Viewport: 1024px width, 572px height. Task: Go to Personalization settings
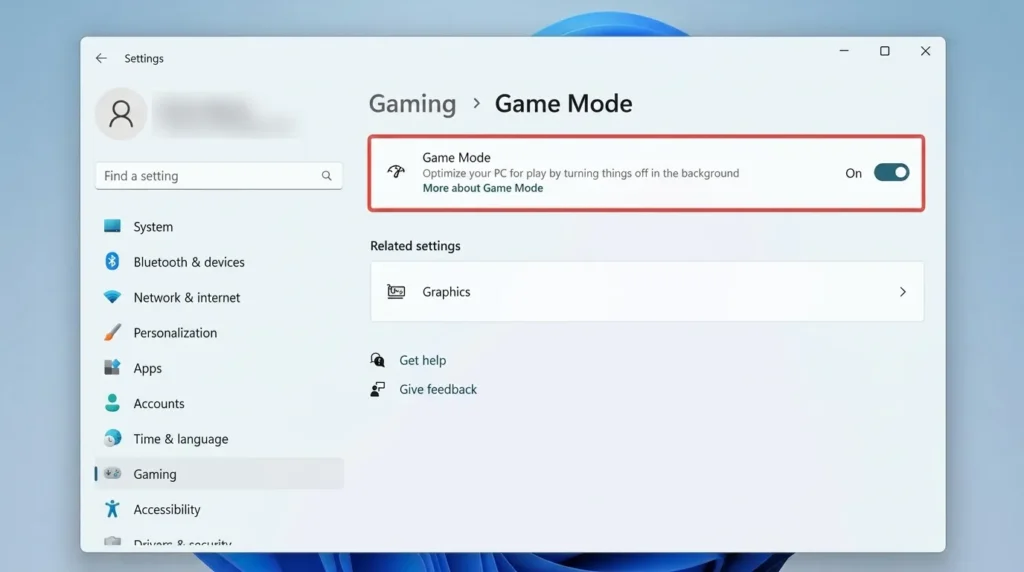coord(219,332)
